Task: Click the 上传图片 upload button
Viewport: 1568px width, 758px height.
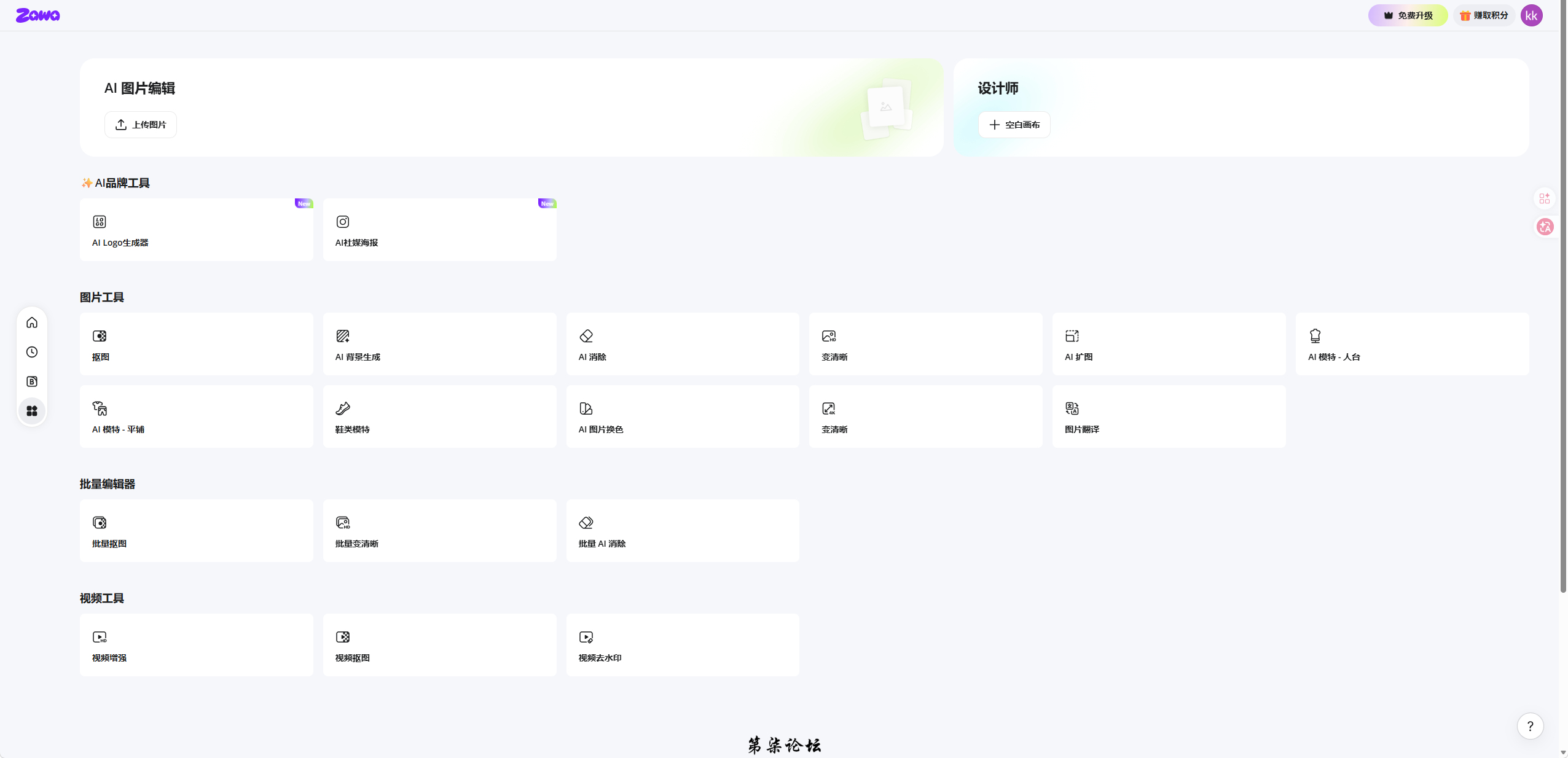Action: (x=141, y=125)
